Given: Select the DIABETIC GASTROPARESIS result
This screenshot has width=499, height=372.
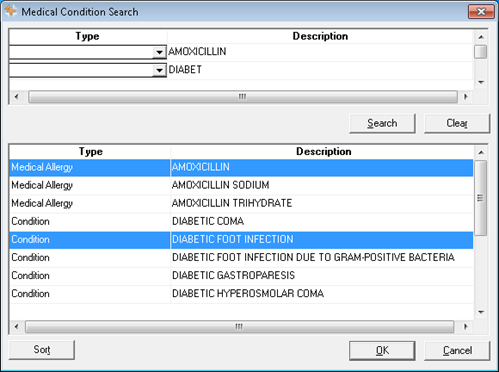Looking at the screenshot, I should (241, 276).
